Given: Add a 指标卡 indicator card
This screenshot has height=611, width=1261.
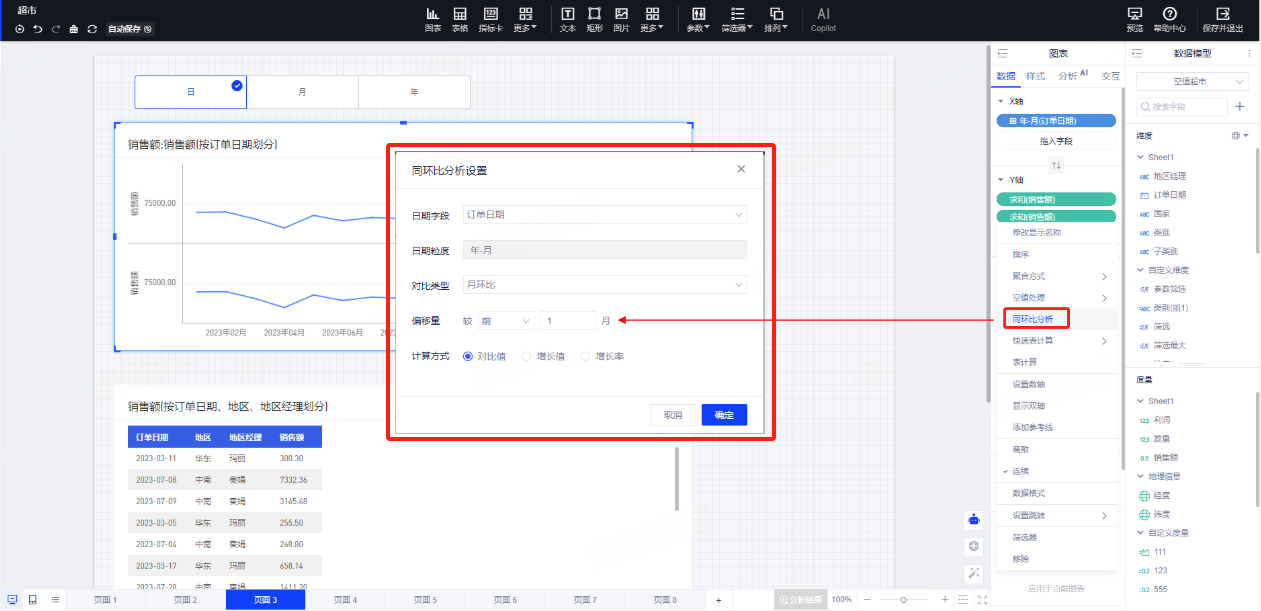Looking at the screenshot, I should pos(490,19).
